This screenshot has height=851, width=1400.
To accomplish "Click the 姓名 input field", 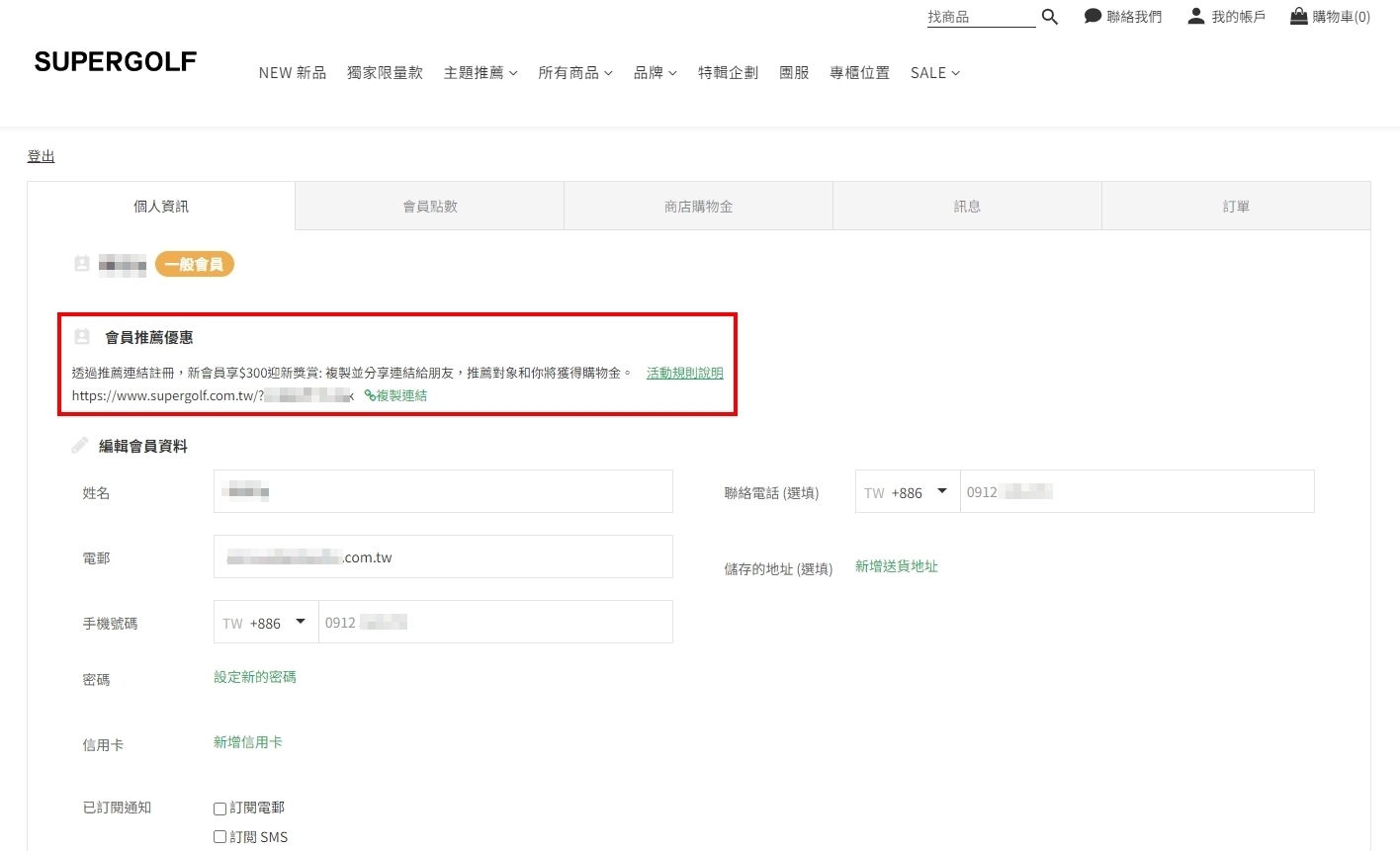I will 443,491.
